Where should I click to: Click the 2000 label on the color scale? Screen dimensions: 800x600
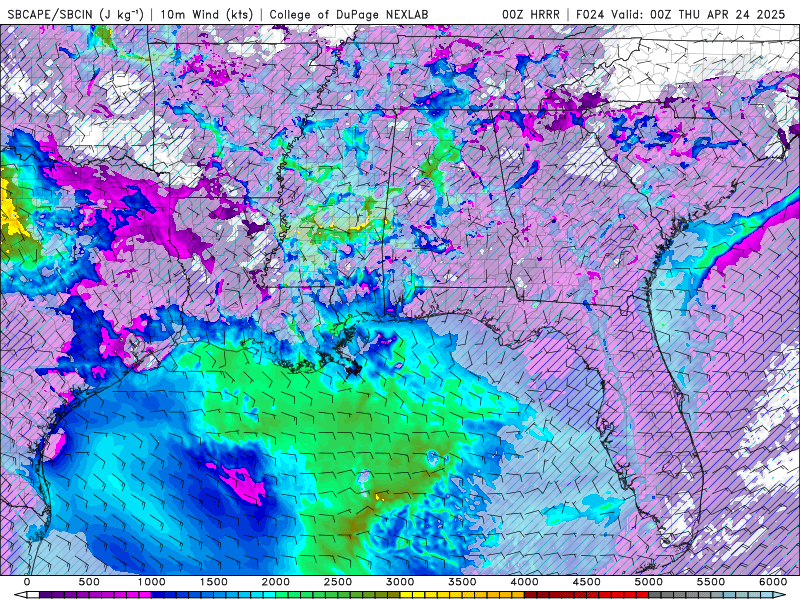click(276, 582)
